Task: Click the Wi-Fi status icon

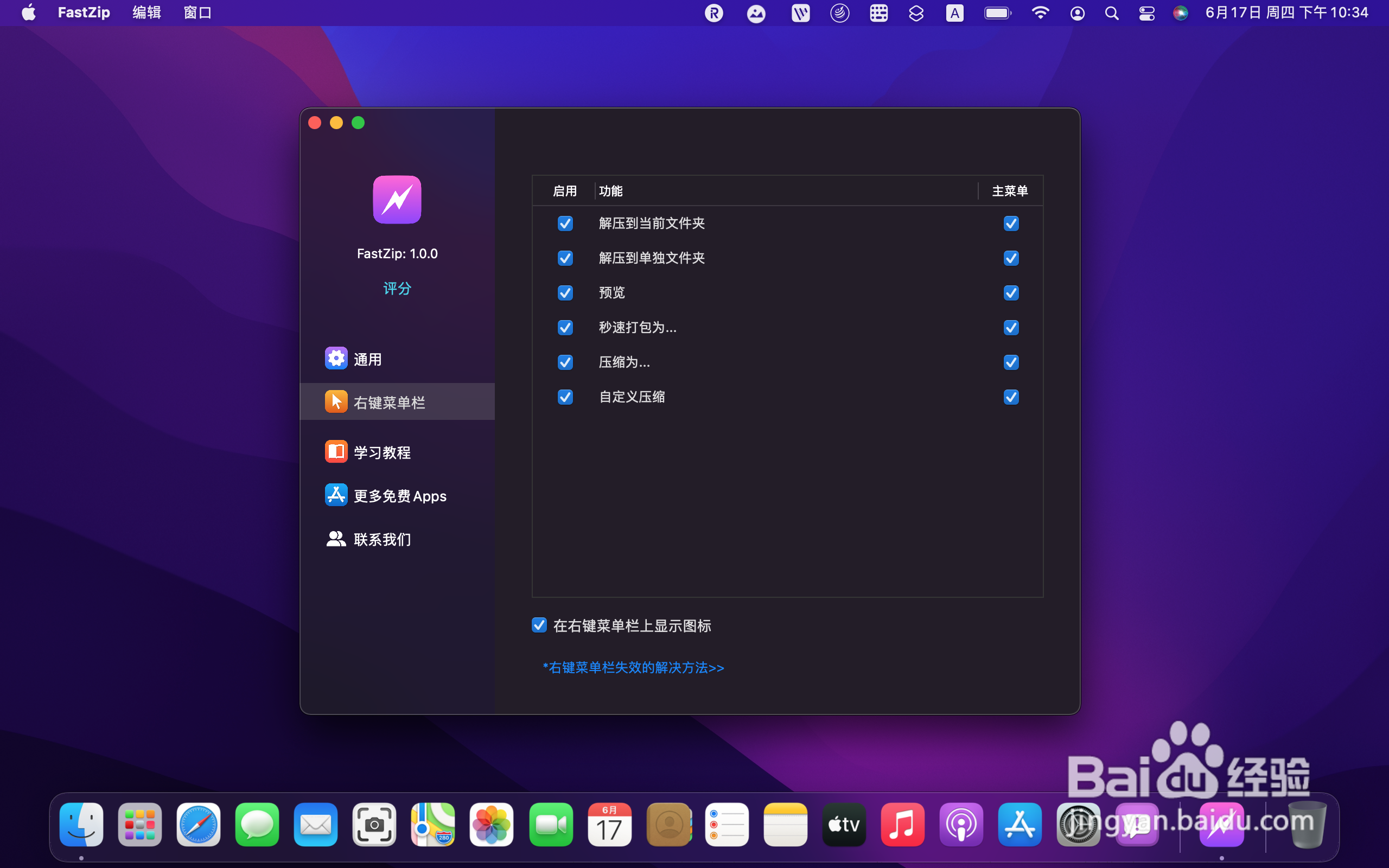Action: click(x=1040, y=12)
